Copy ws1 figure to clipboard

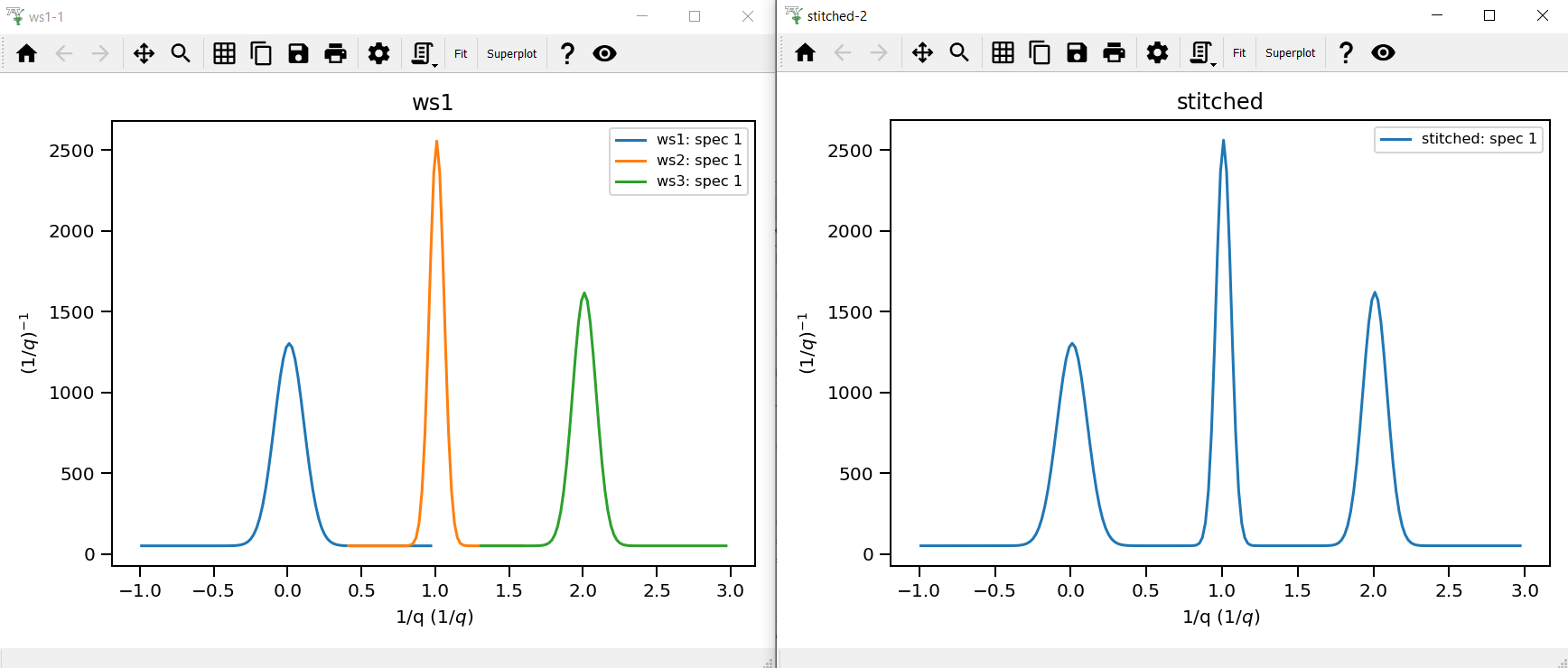[261, 54]
